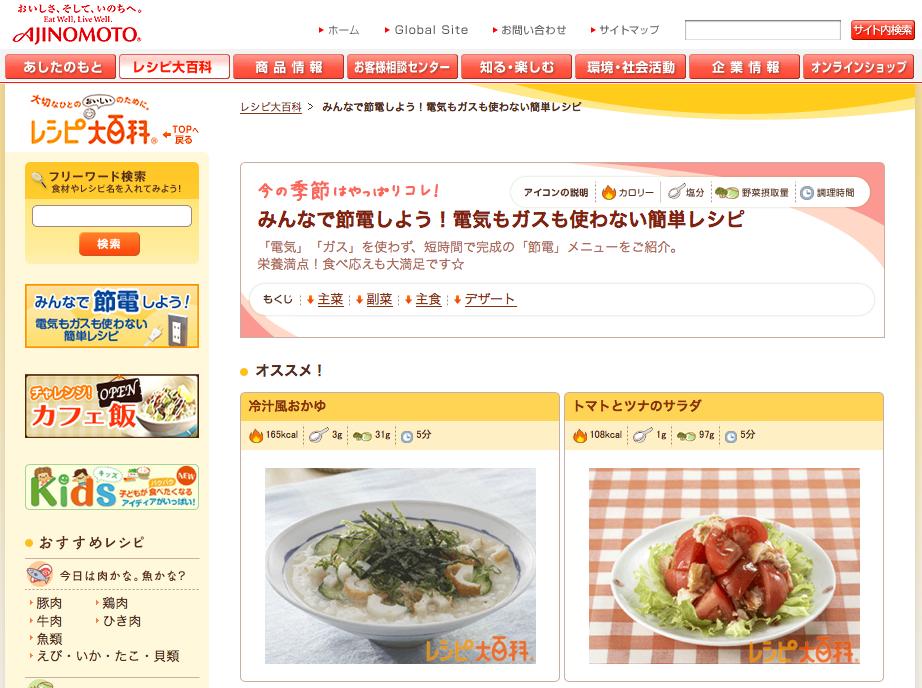Screen dimensions: 922x688
Task: Open the カフェ飯 challenge banner
Action: [112, 406]
